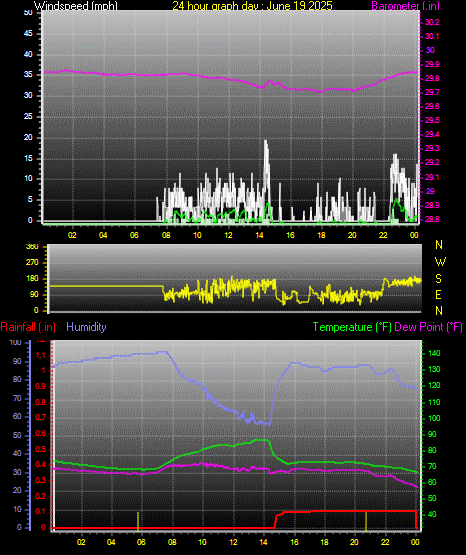Click the 90 value on the wind direction axis
The image size is (466, 555).
tap(34, 294)
